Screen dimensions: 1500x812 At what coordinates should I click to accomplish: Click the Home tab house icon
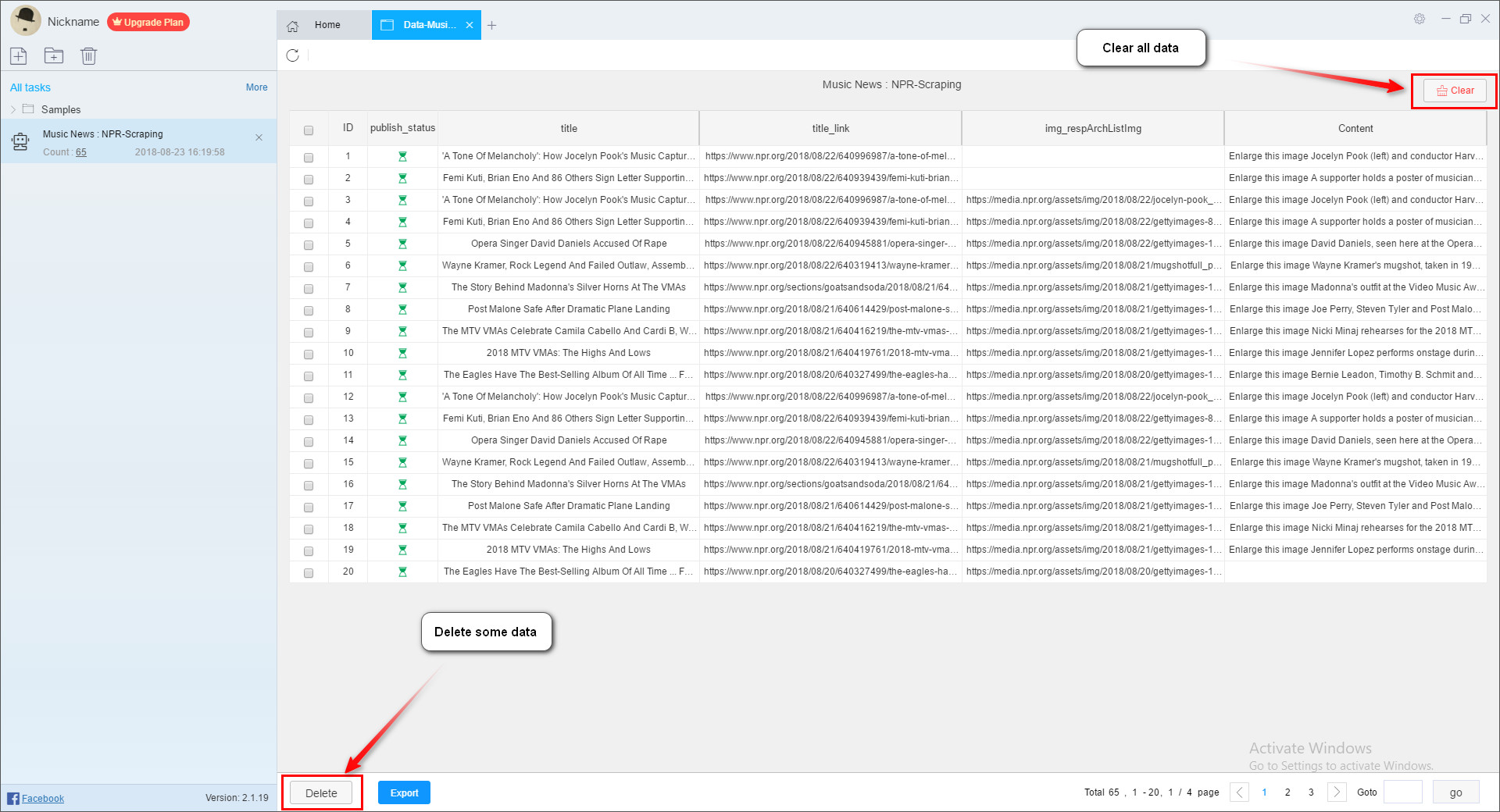tap(293, 26)
